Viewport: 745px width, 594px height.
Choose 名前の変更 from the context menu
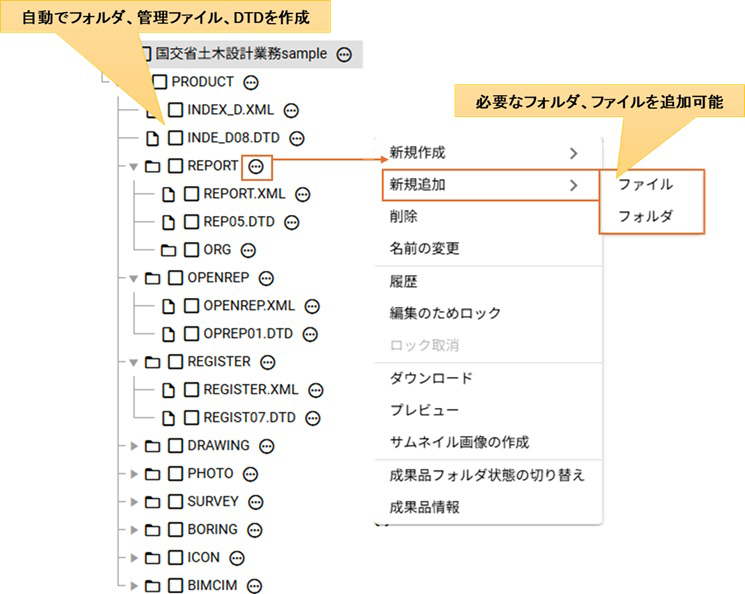click(424, 248)
